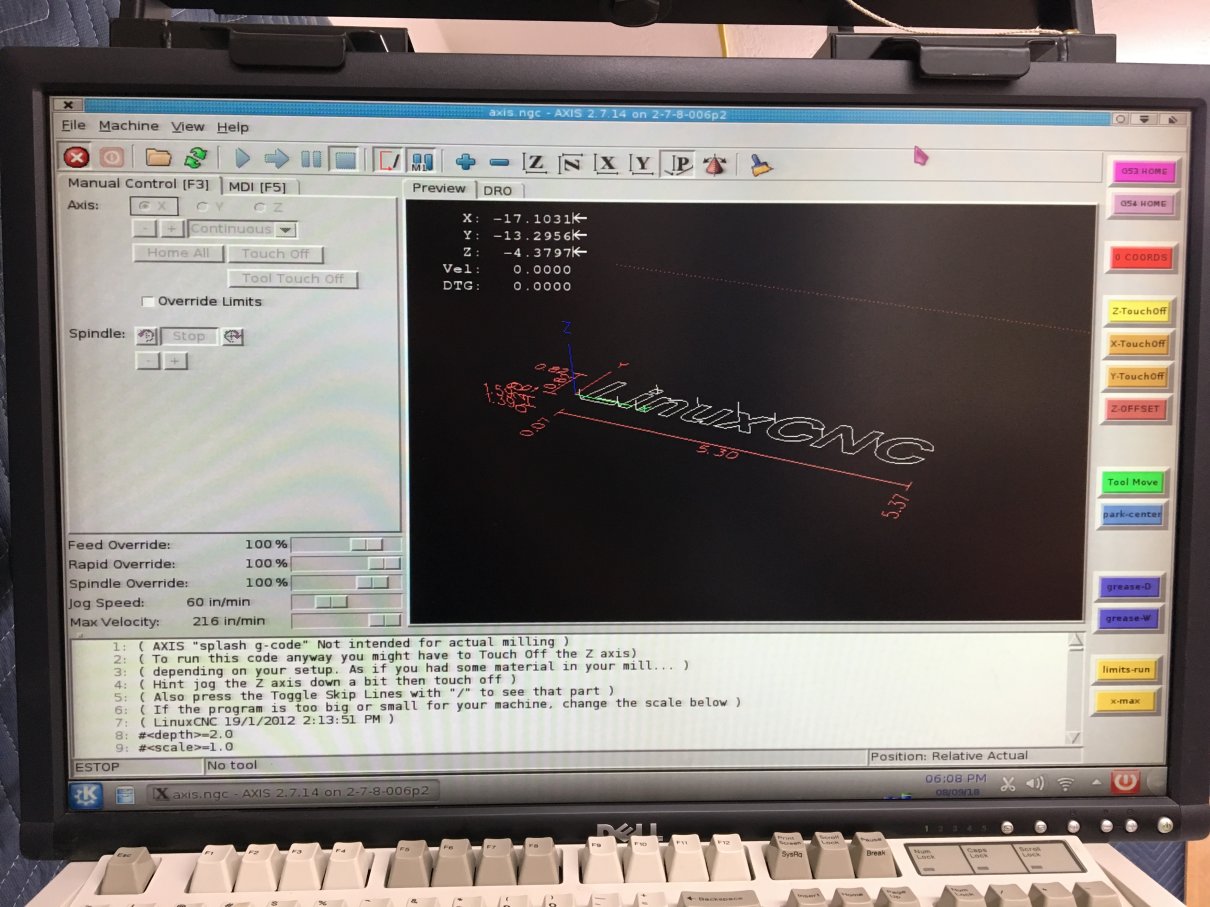Clear live plot with broom icon
This screenshot has width=1210, height=907.
(x=762, y=165)
